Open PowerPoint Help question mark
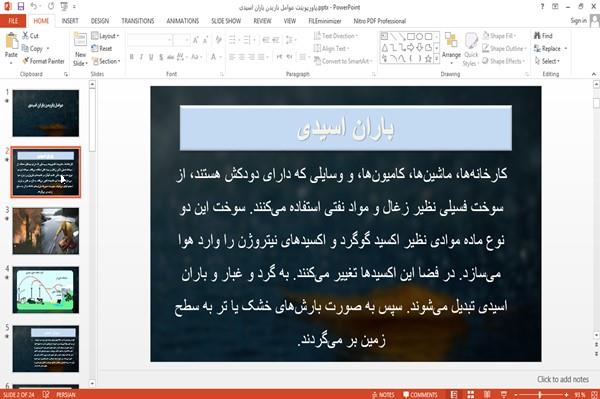The height and width of the screenshot is (399, 600). click(x=542, y=7)
